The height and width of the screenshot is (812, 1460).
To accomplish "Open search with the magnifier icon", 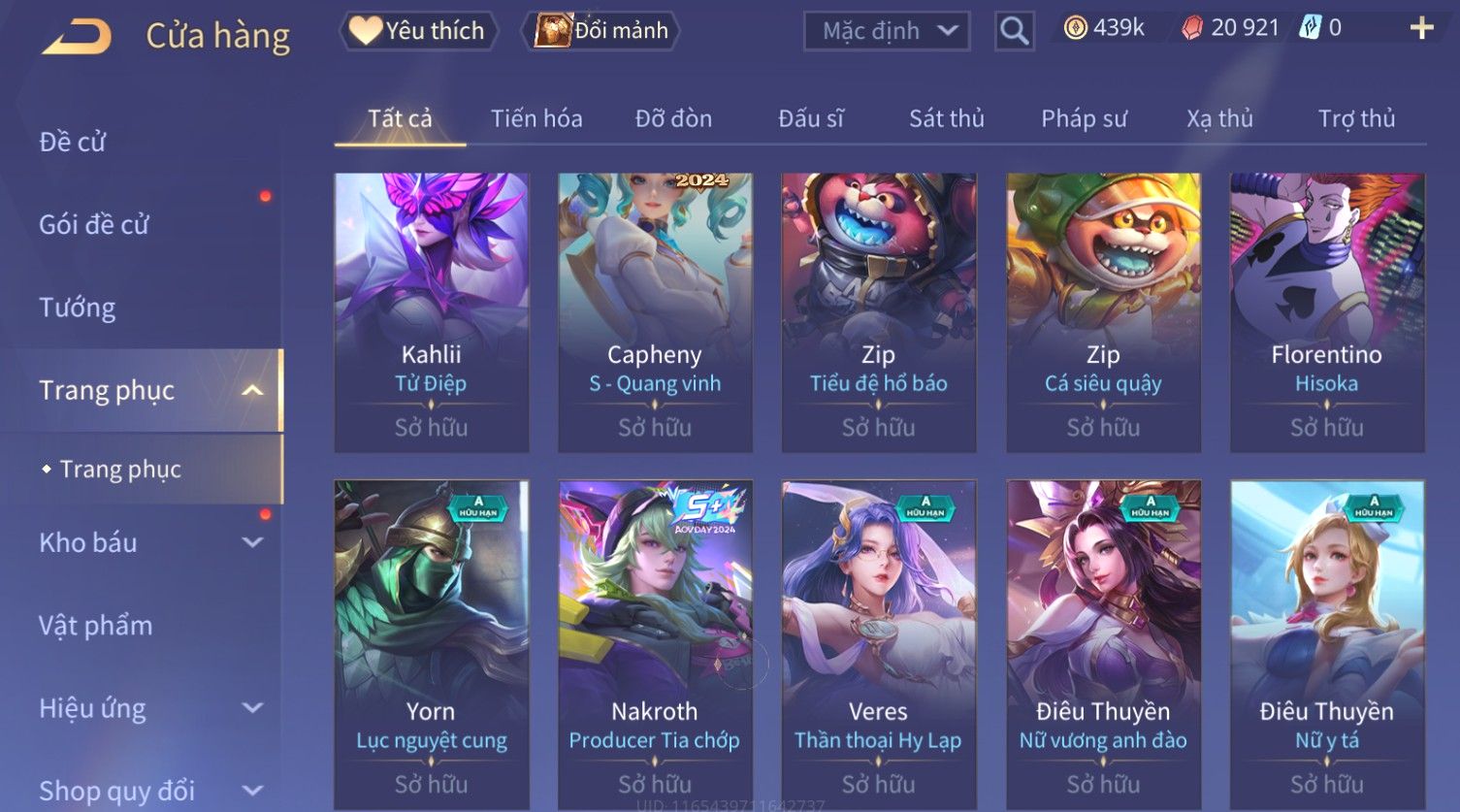I will pos(1014,31).
